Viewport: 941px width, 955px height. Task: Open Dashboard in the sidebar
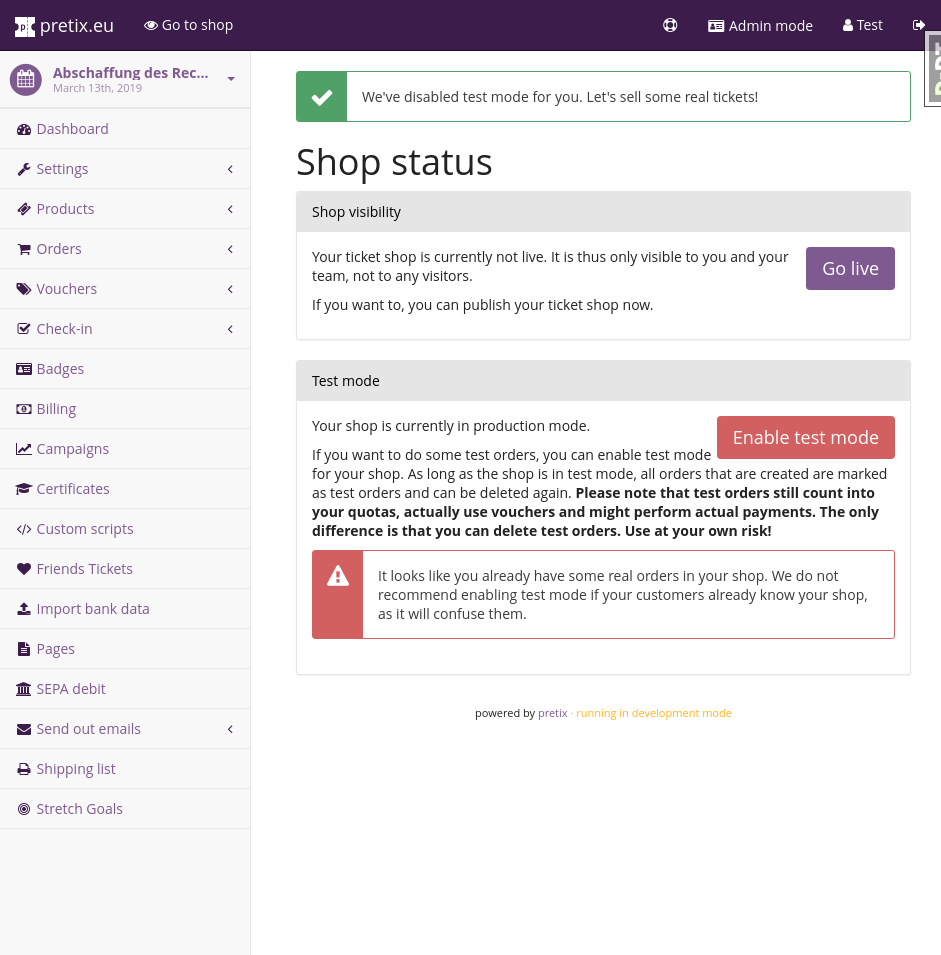(125, 129)
